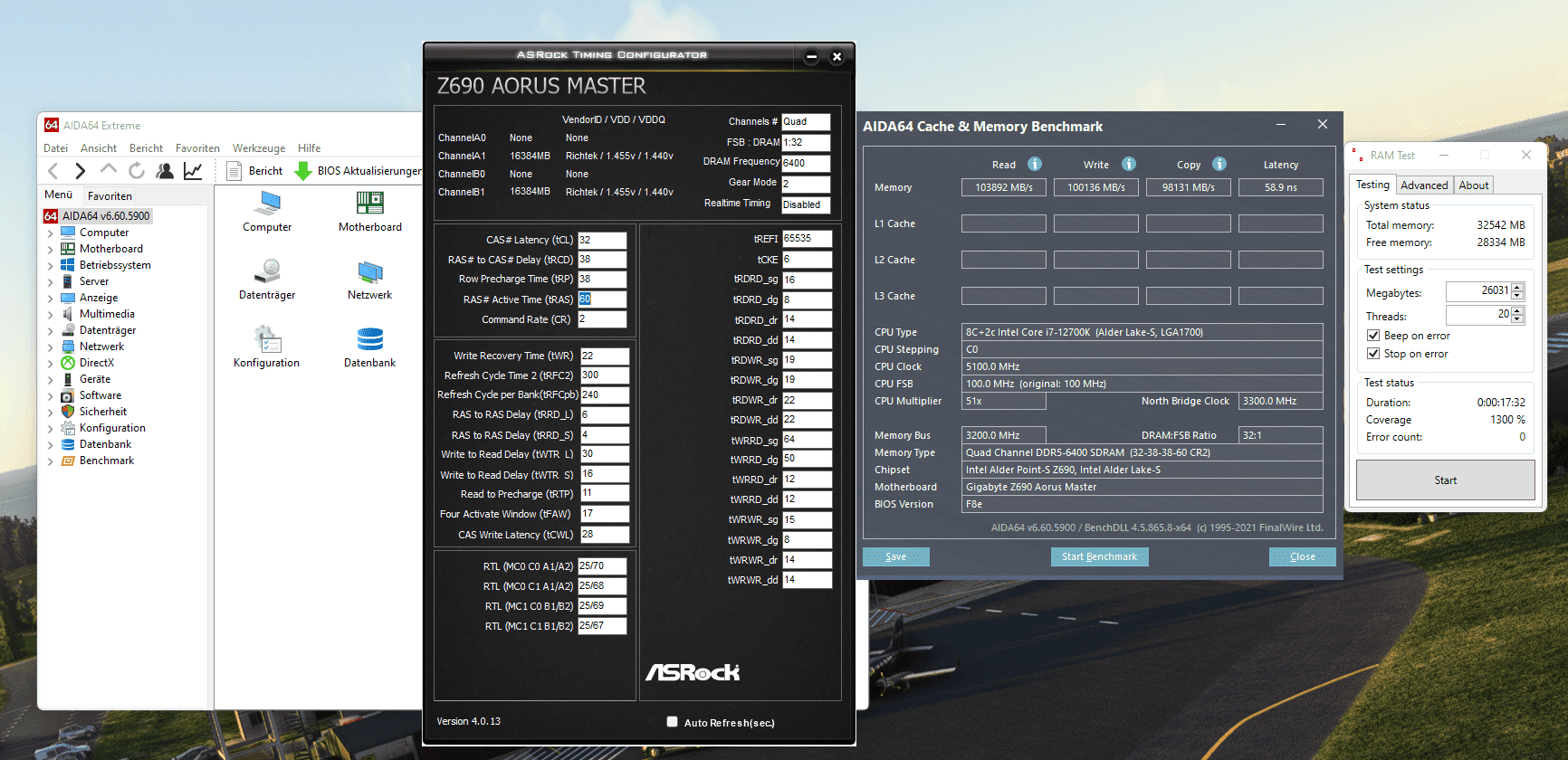Click the tREFI value field
The image size is (1568, 760).
pyautogui.click(x=807, y=239)
